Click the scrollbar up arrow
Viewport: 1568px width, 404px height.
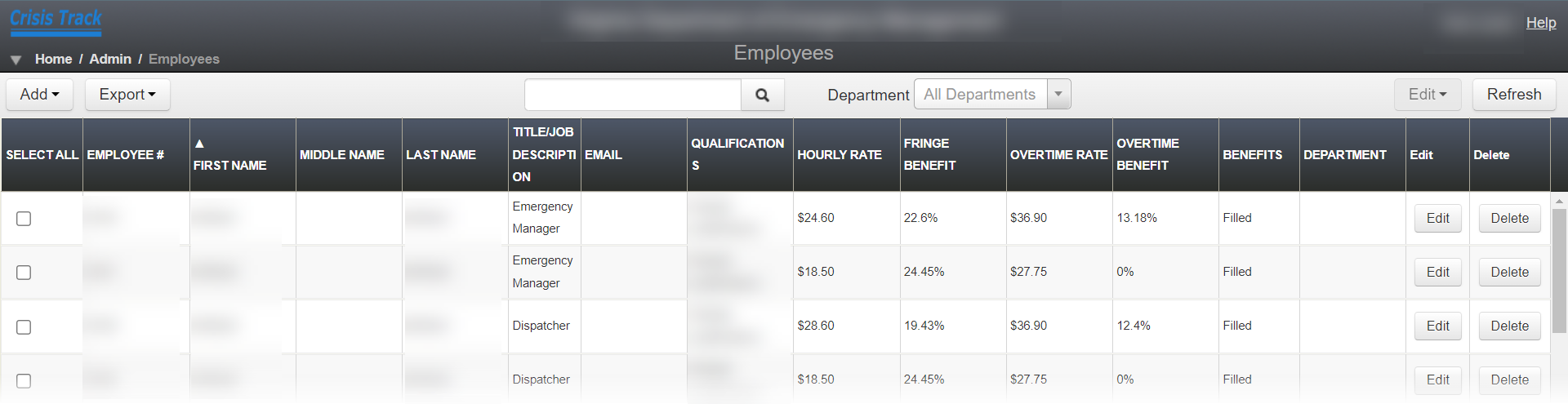(x=1559, y=200)
